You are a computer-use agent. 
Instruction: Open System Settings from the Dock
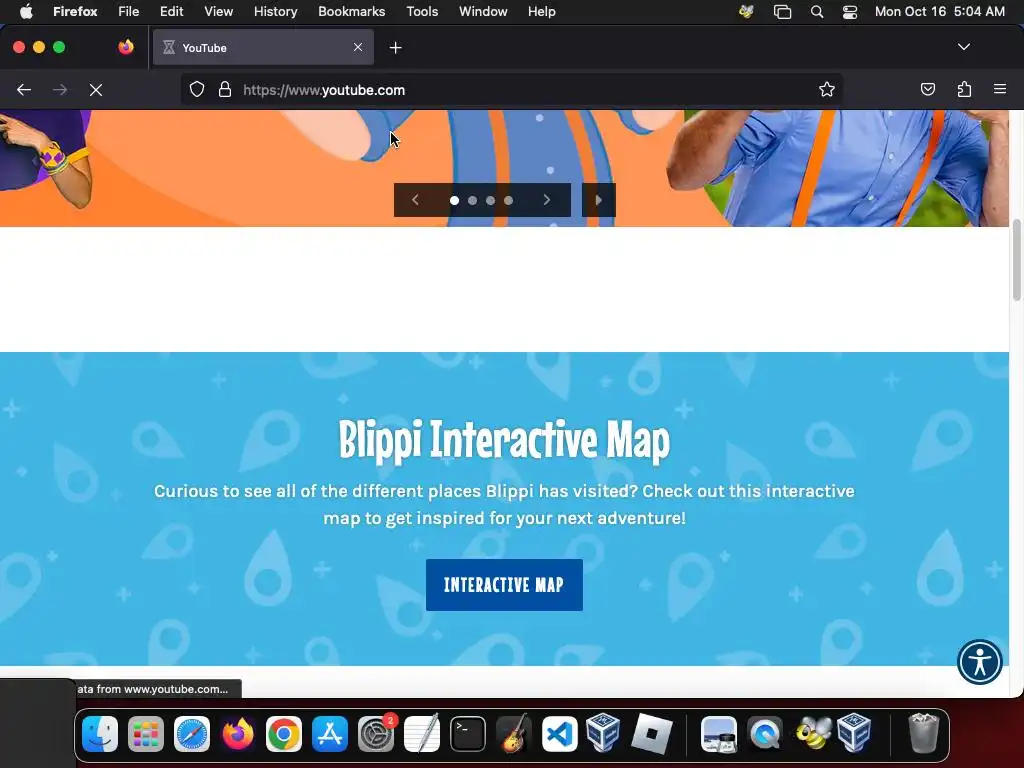[x=376, y=734]
